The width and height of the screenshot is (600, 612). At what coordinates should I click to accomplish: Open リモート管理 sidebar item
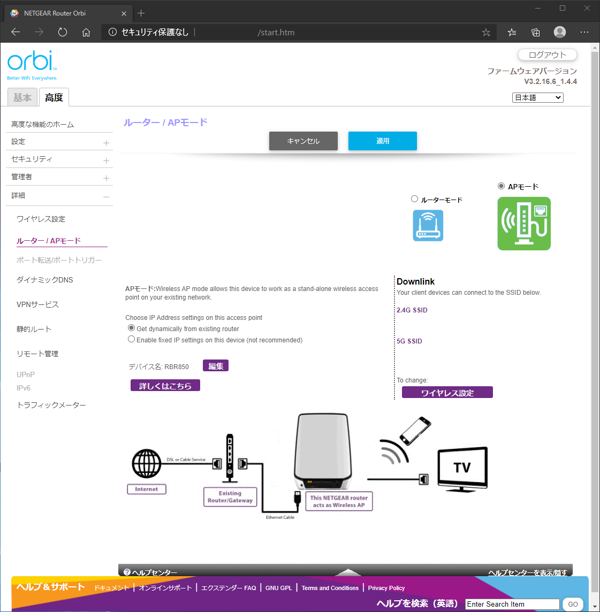click(x=37, y=354)
